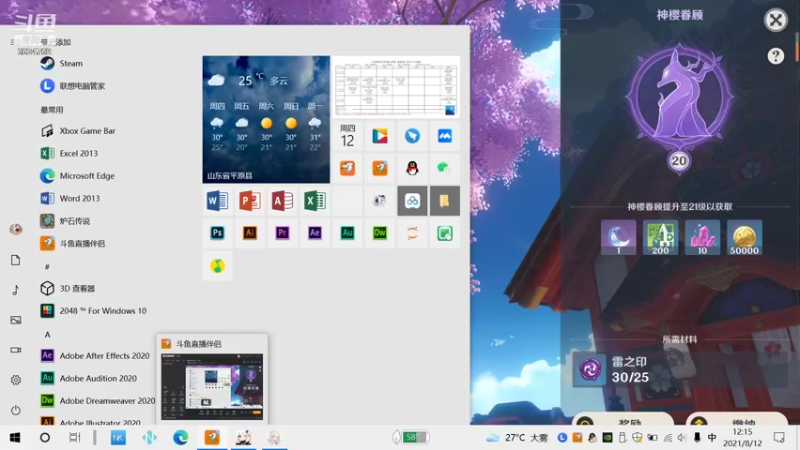Open Microsoft Edge in the app list

(77, 176)
